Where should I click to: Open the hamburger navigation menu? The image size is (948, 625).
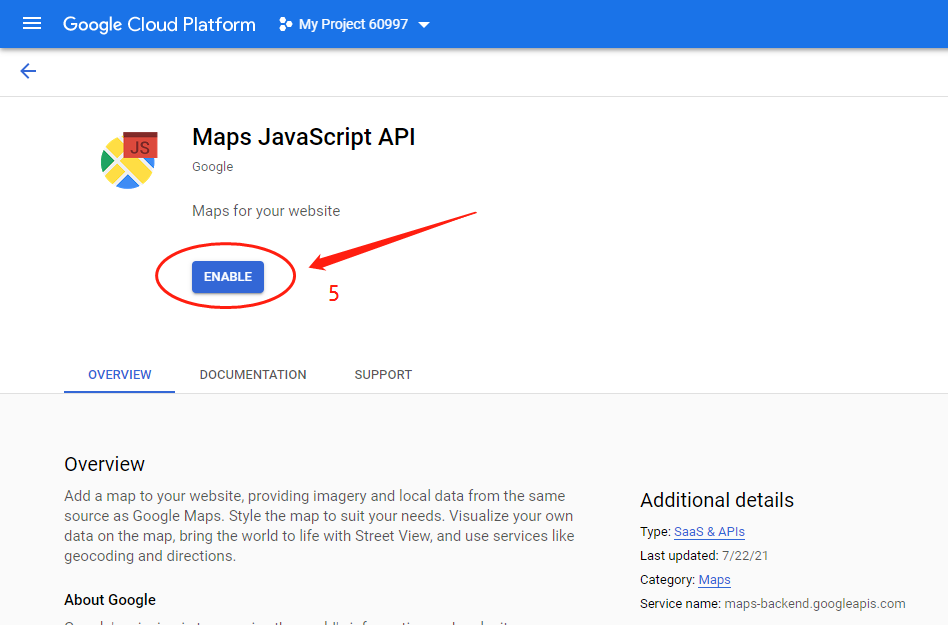pos(31,24)
